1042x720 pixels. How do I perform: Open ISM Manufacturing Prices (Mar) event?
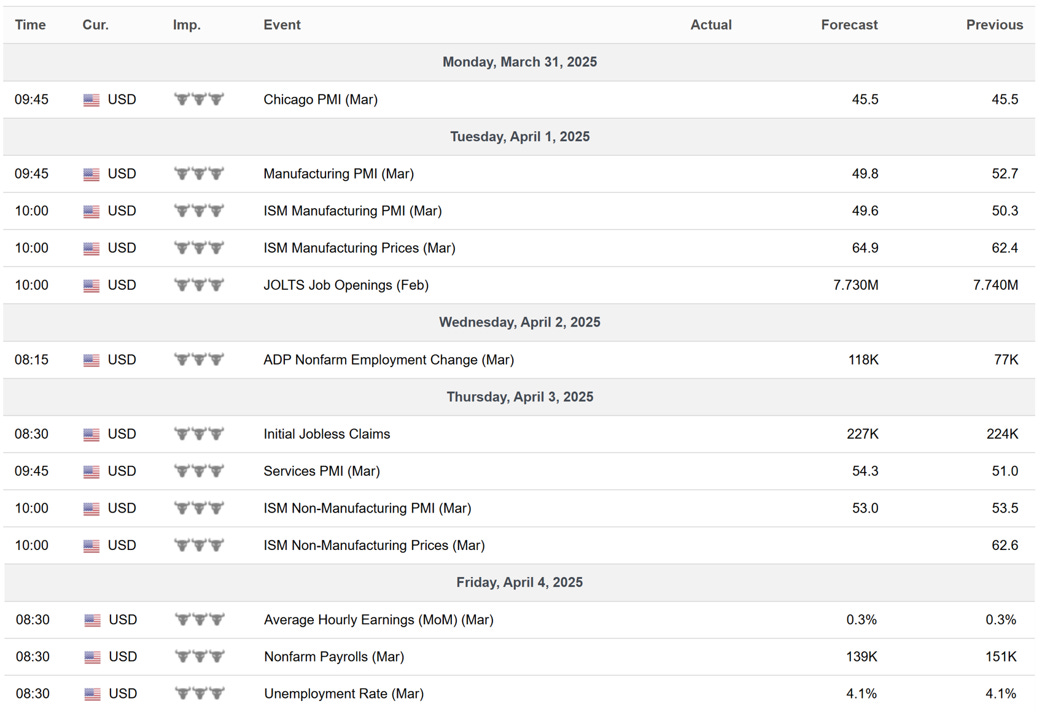coord(359,249)
